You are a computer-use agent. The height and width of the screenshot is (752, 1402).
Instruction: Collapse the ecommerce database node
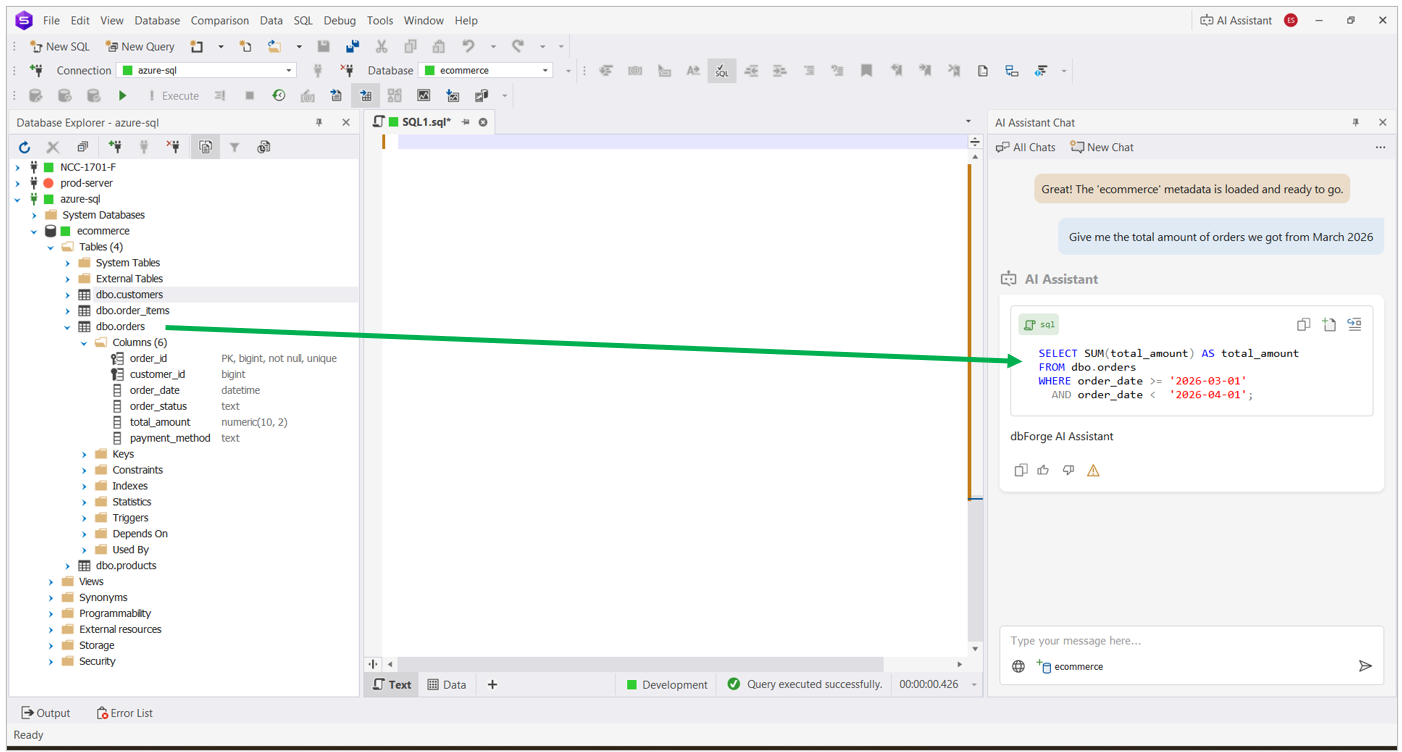click(x=34, y=231)
